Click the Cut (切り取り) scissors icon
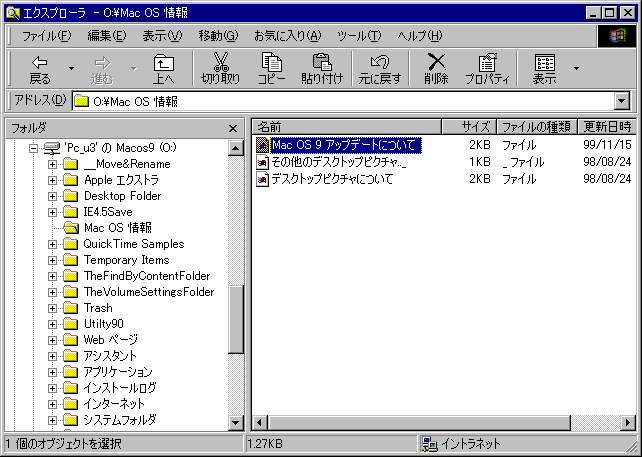 pyautogui.click(x=221, y=62)
